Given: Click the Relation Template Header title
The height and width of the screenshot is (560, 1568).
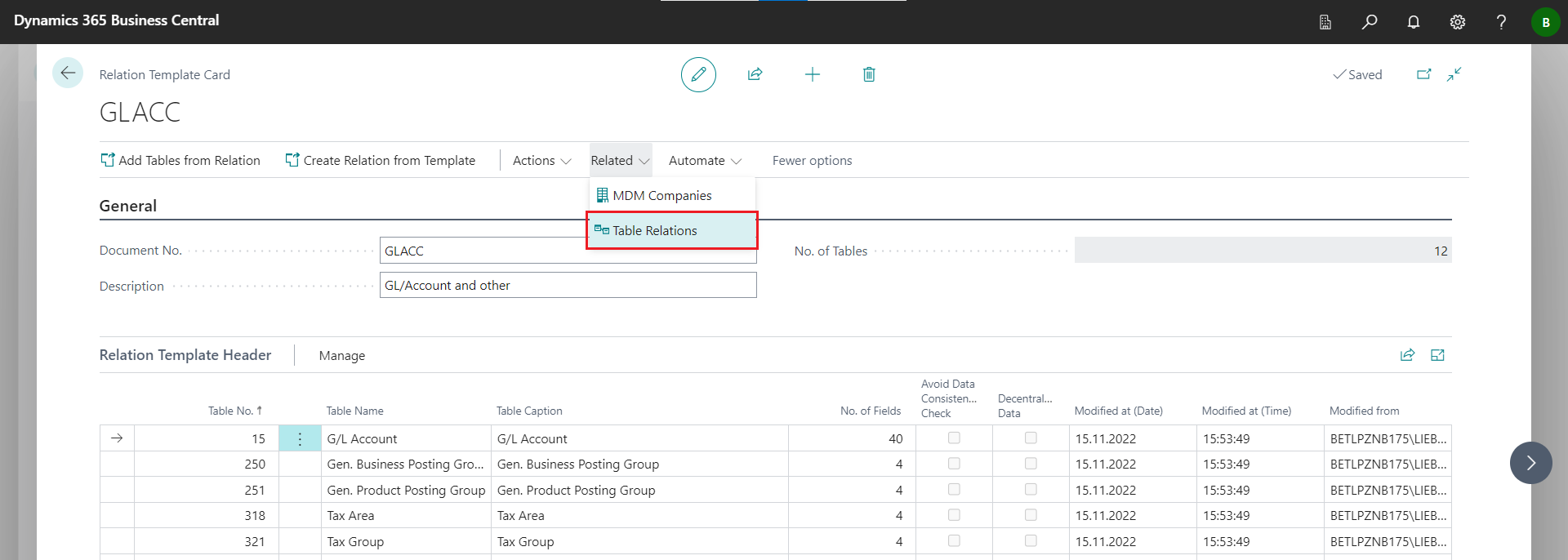Looking at the screenshot, I should click(x=185, y=355).
